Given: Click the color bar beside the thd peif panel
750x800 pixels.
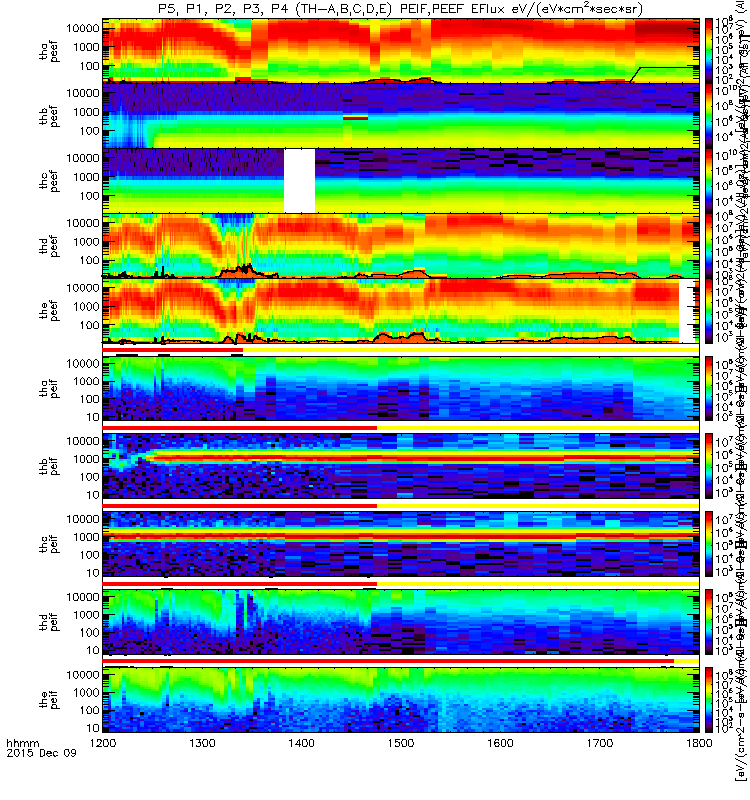Looking at the screenshot, I should [x=709, y=621].
